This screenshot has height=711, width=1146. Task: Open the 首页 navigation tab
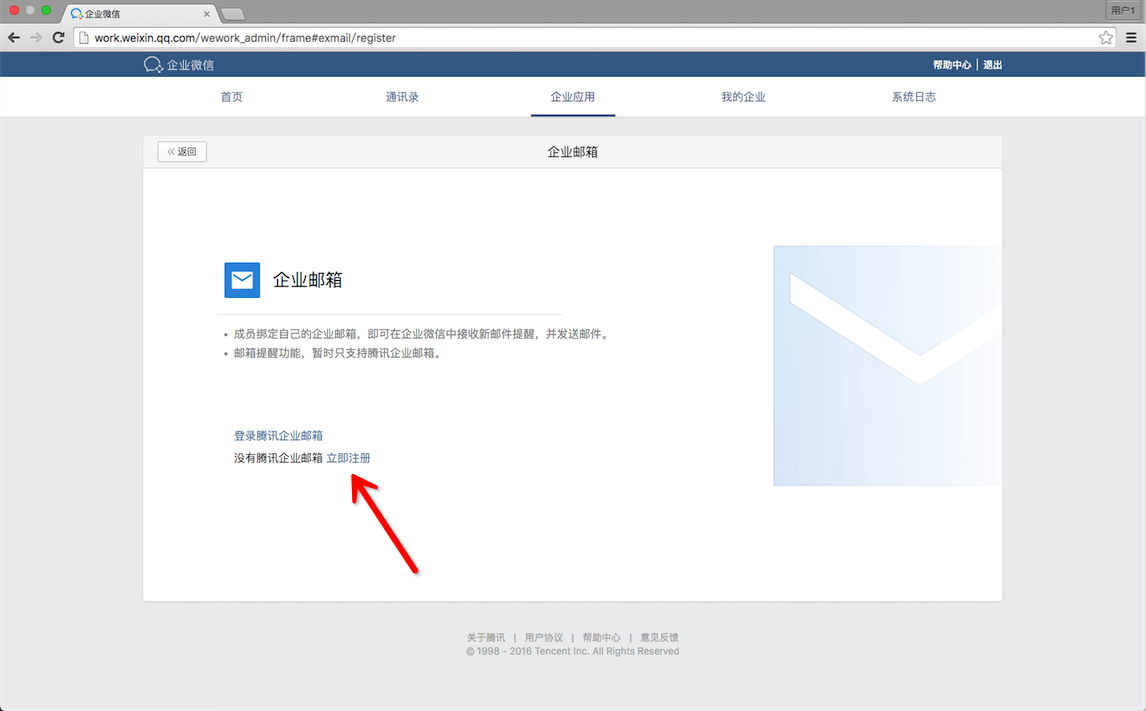[x=231, y=97]
